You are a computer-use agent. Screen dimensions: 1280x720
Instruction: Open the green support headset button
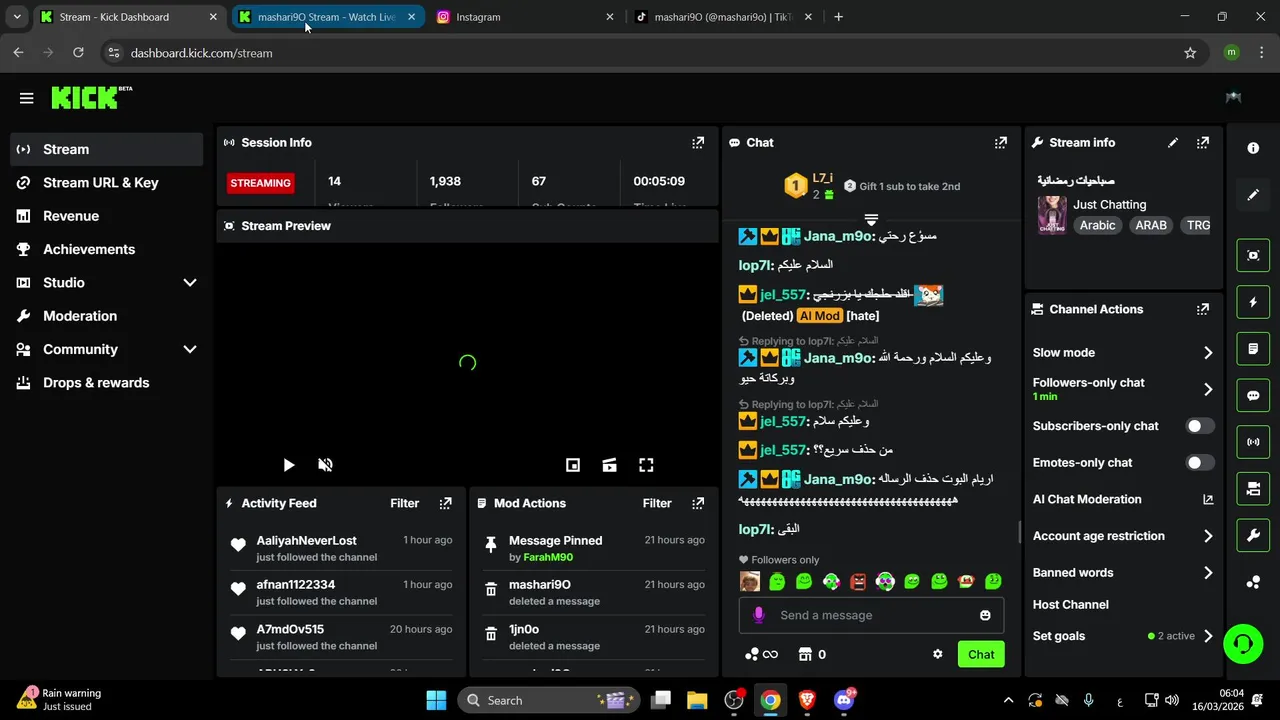pyautogui.click(x=1243, y=643)
